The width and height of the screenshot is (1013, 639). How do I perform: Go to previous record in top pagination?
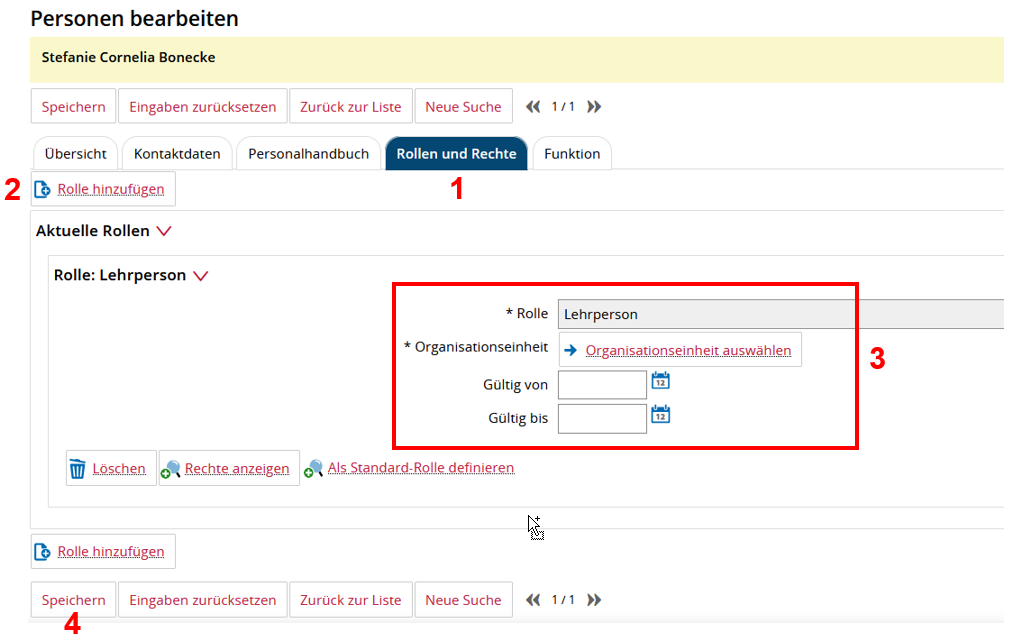click(533, 107)
